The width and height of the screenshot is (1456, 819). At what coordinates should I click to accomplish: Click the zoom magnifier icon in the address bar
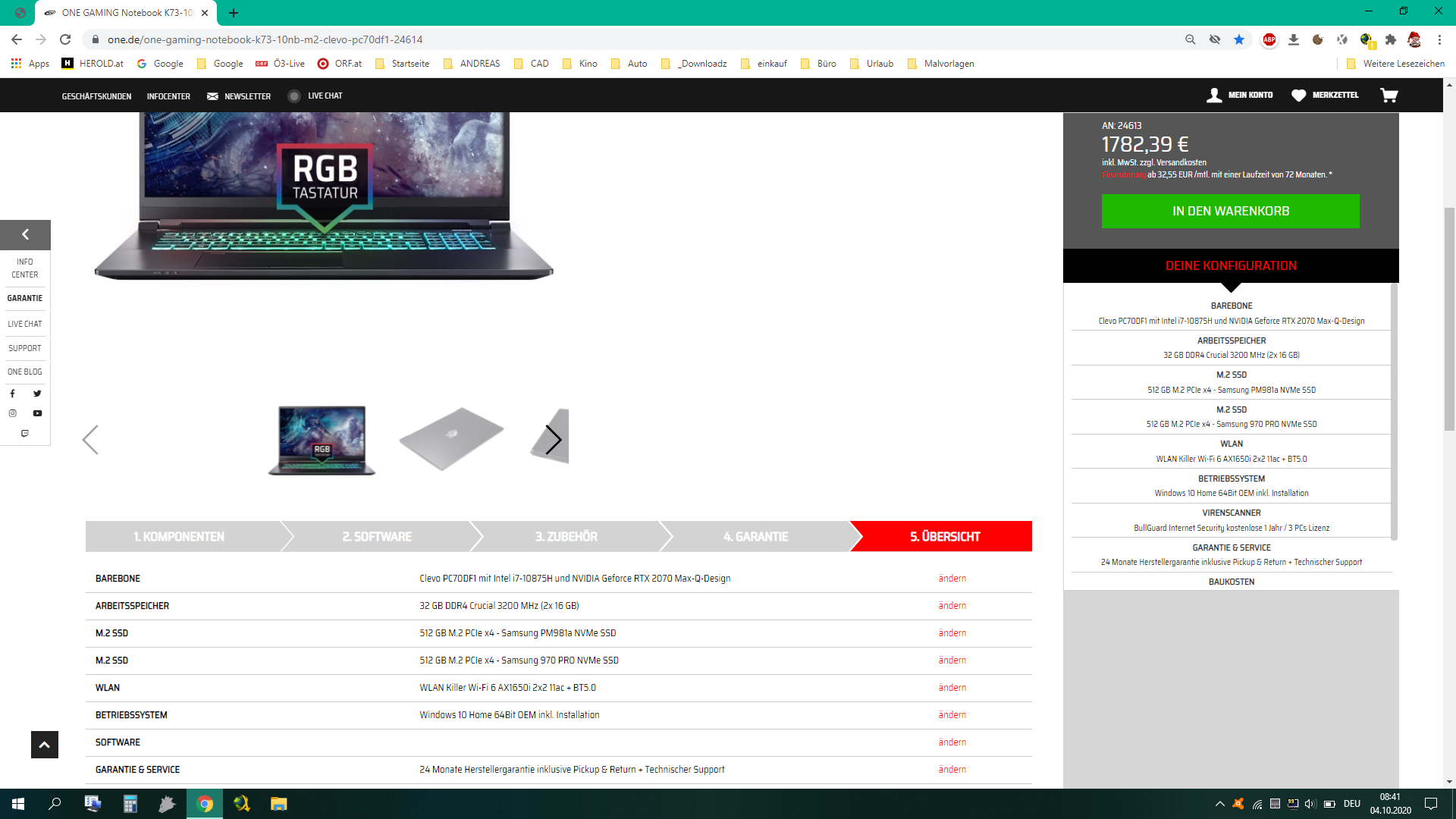[1191, 39]
